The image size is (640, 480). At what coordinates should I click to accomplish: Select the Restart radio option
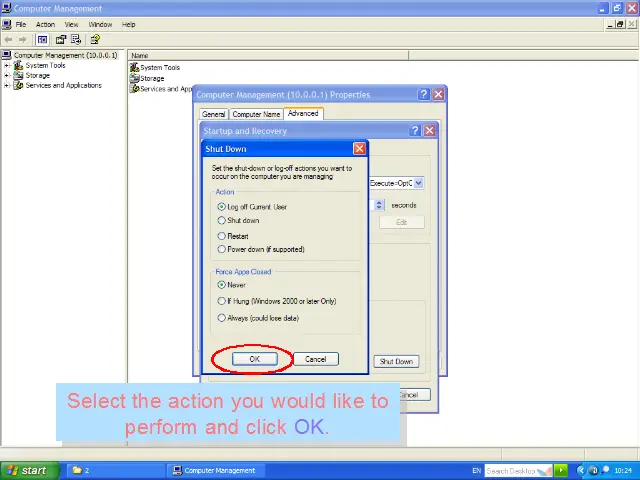tap(233, 236)
